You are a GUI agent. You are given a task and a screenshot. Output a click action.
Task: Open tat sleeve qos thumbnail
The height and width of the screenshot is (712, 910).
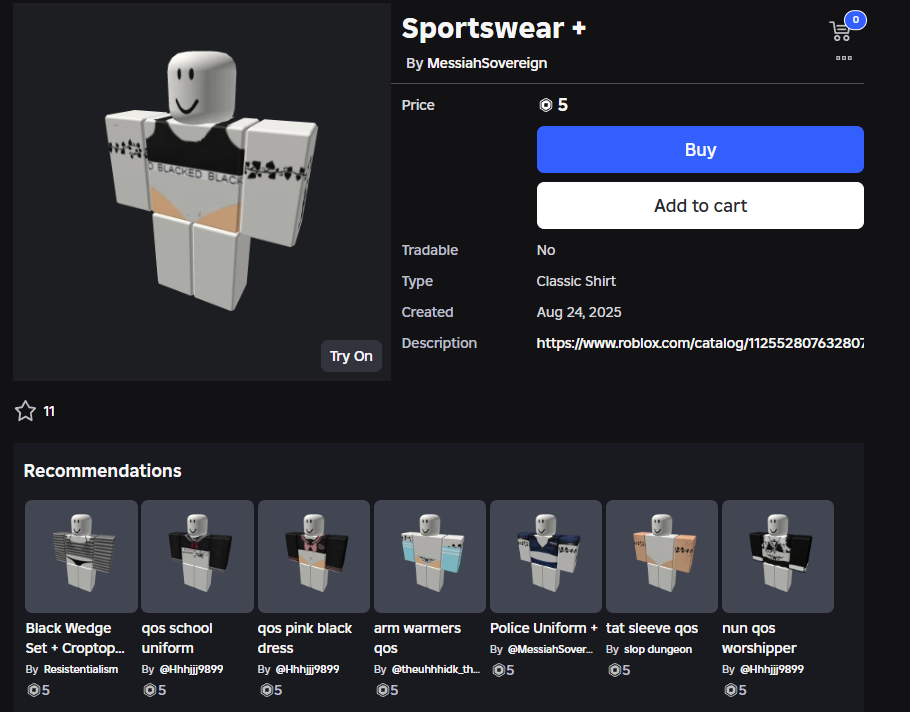(662, 556)
